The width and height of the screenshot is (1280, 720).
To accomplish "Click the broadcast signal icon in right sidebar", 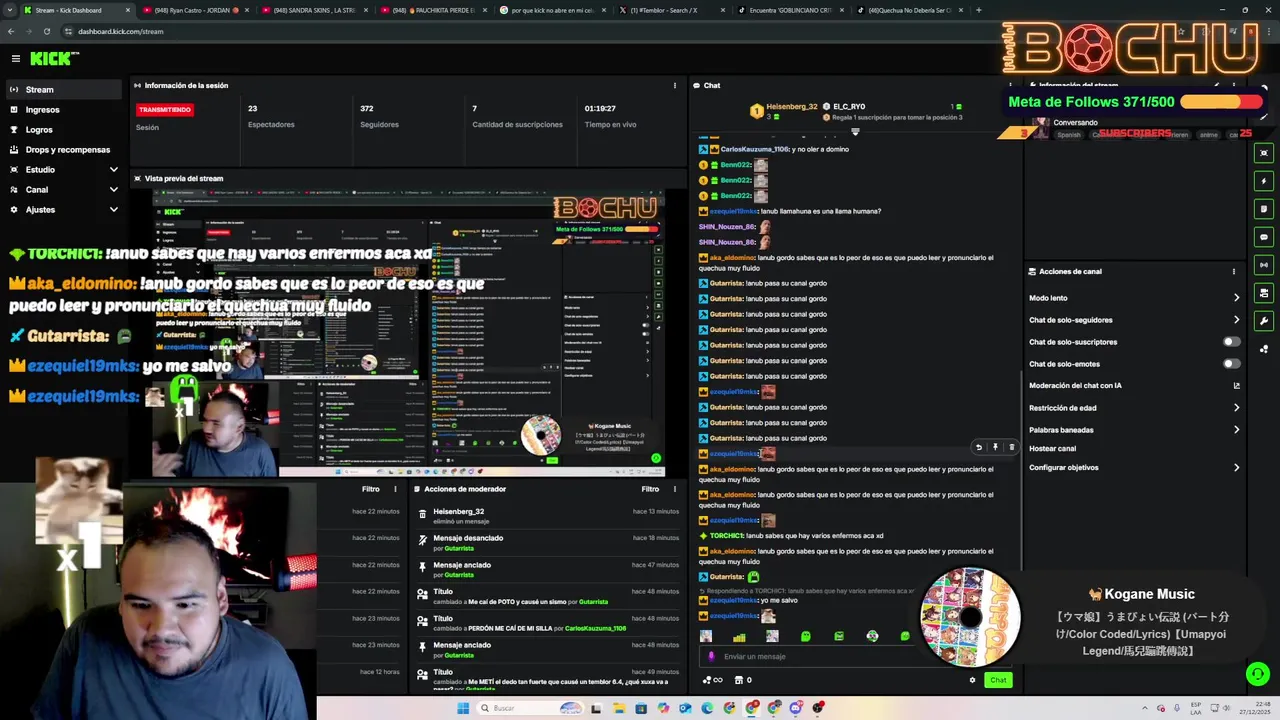I will 1264,265.
